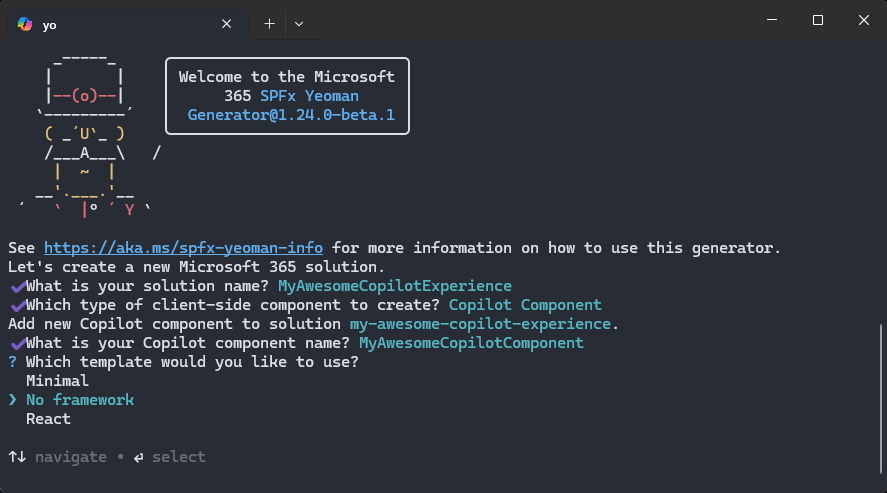
Task: Click the Which template question text
Action: coord(192,362)
